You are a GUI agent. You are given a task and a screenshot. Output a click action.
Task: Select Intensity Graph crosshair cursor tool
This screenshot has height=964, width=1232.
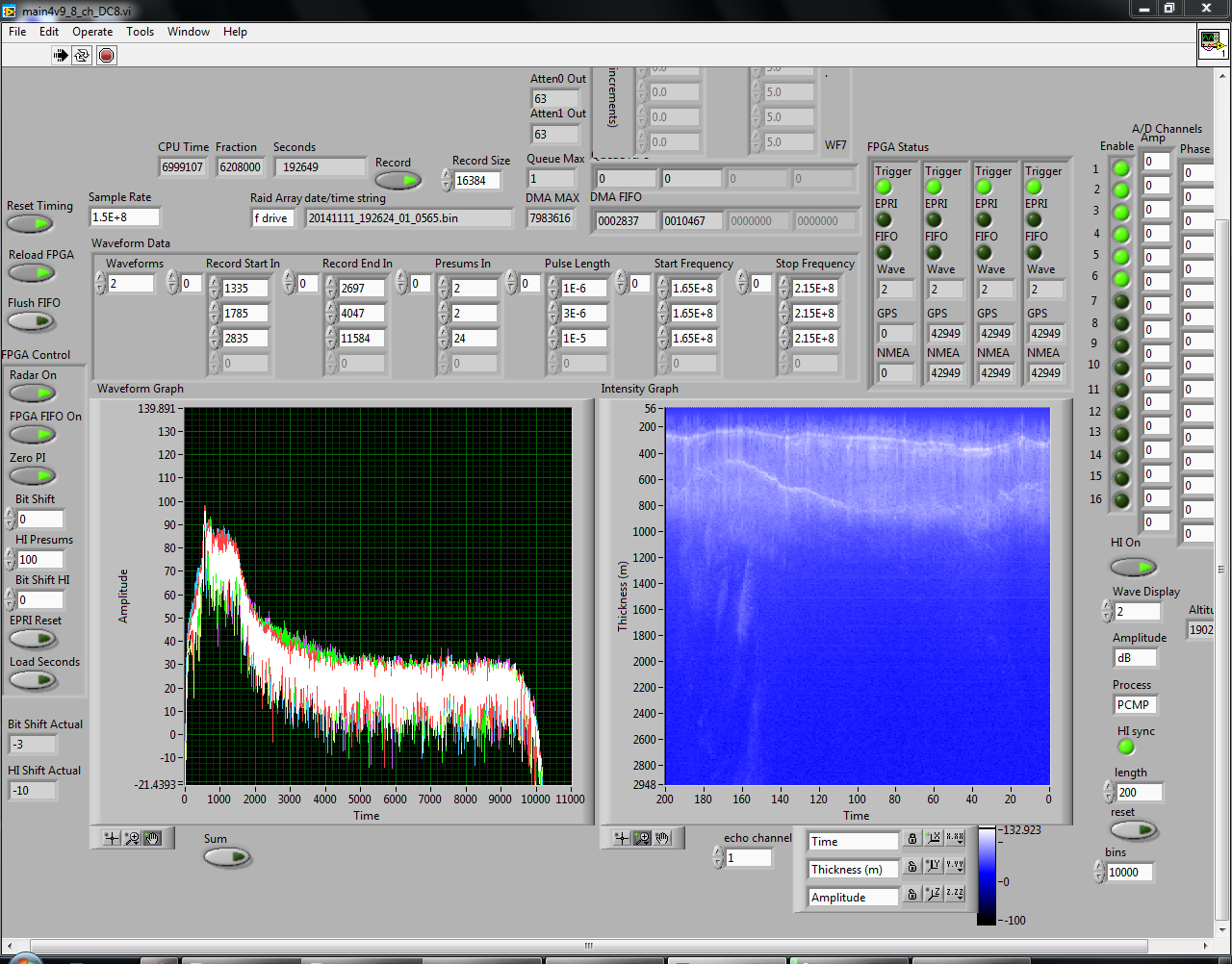622,838
